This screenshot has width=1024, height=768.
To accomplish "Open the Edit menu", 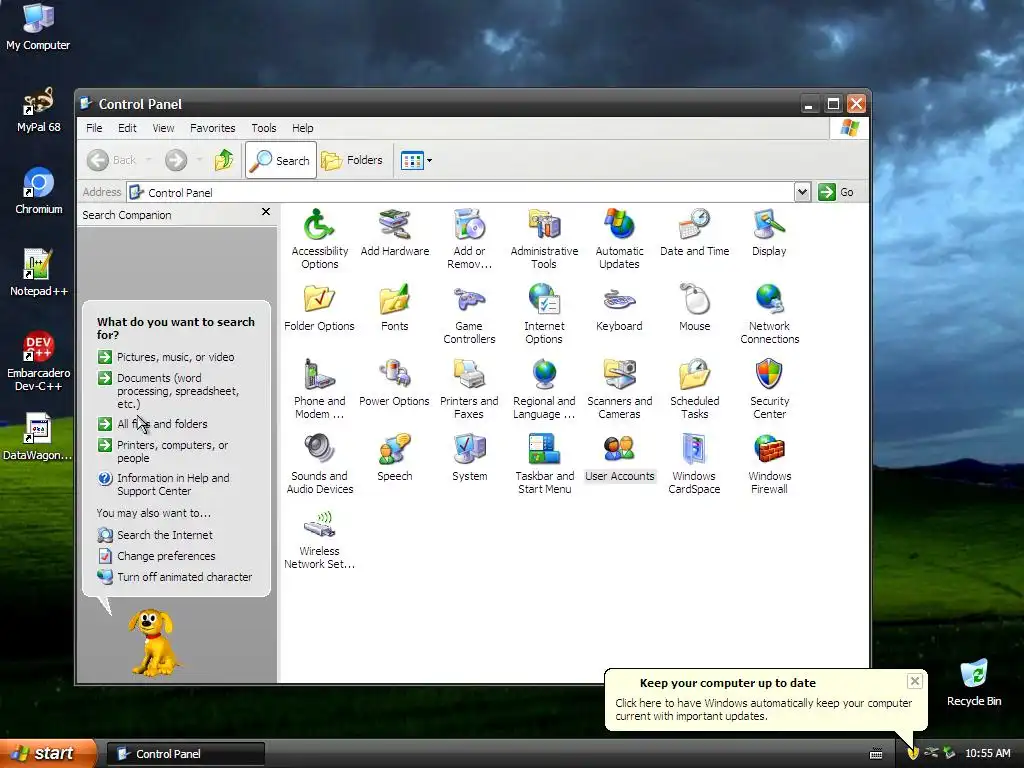I will (x=127, y=128).
